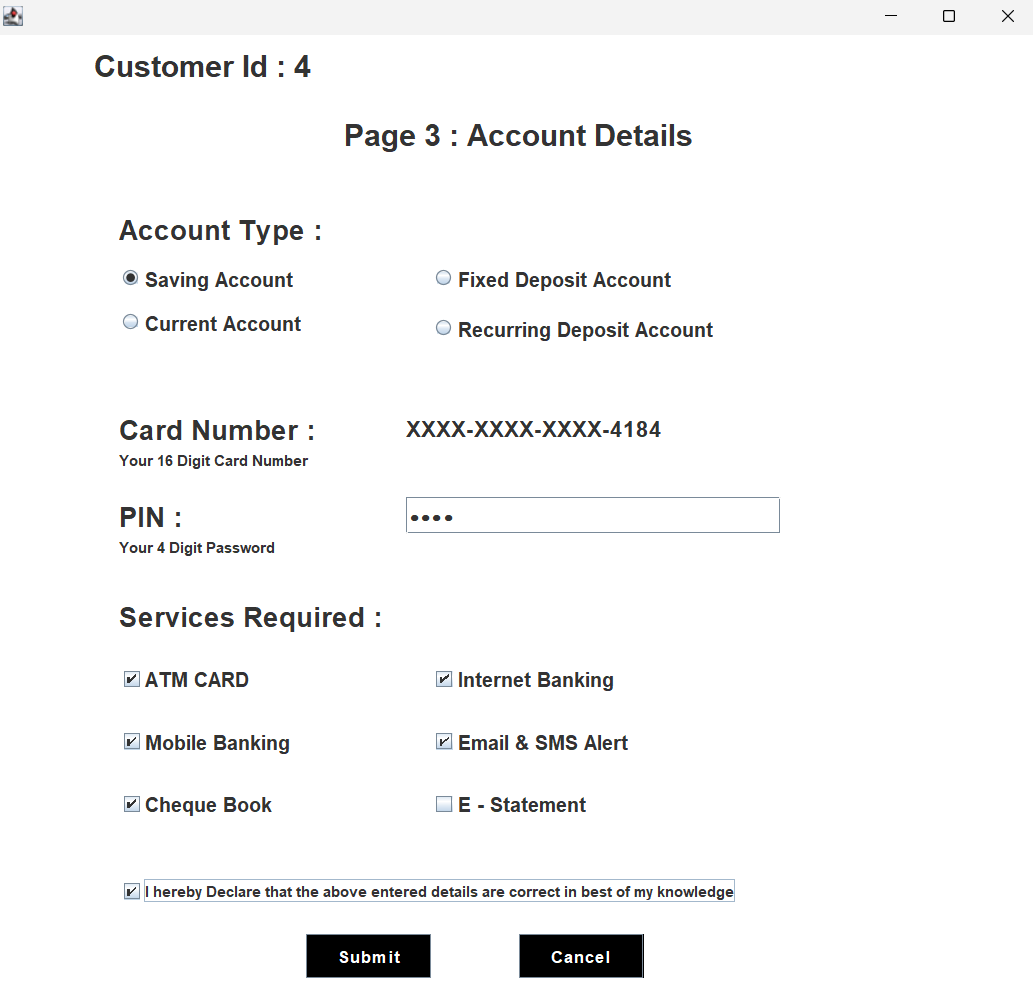Toggle the ATM CARD checkbox
Screen dimensions: 1033x1008
(130, 678)
